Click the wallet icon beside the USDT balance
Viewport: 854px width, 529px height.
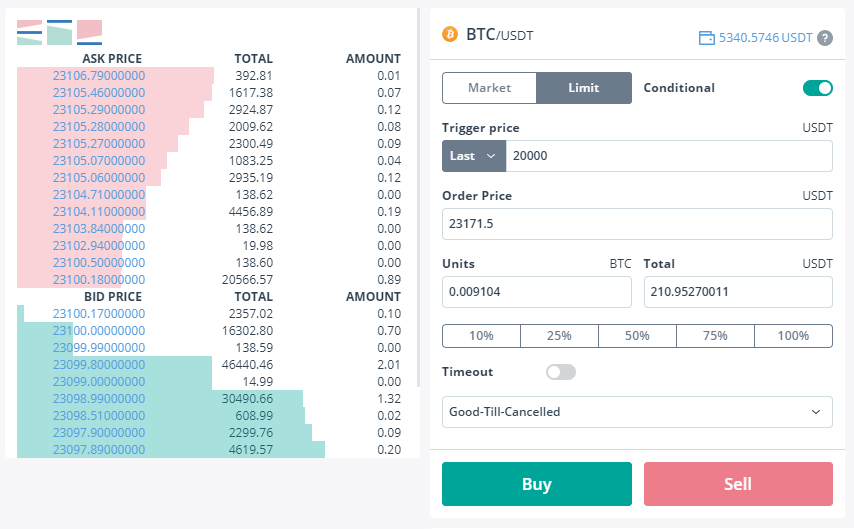[x=706, y=38]
